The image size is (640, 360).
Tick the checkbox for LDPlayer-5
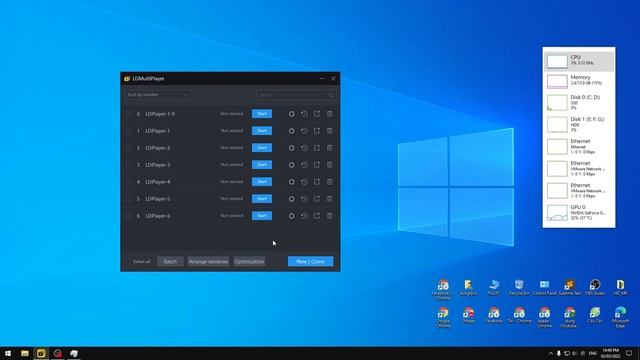pyautogui.click(x=128, y=199)
